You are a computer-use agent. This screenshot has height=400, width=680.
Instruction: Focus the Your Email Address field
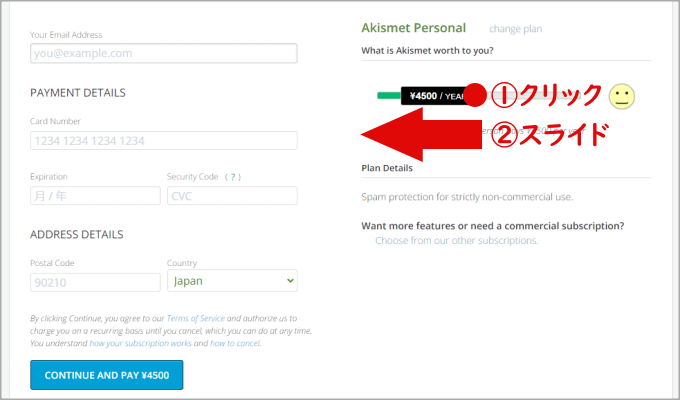tap(163, 54)
